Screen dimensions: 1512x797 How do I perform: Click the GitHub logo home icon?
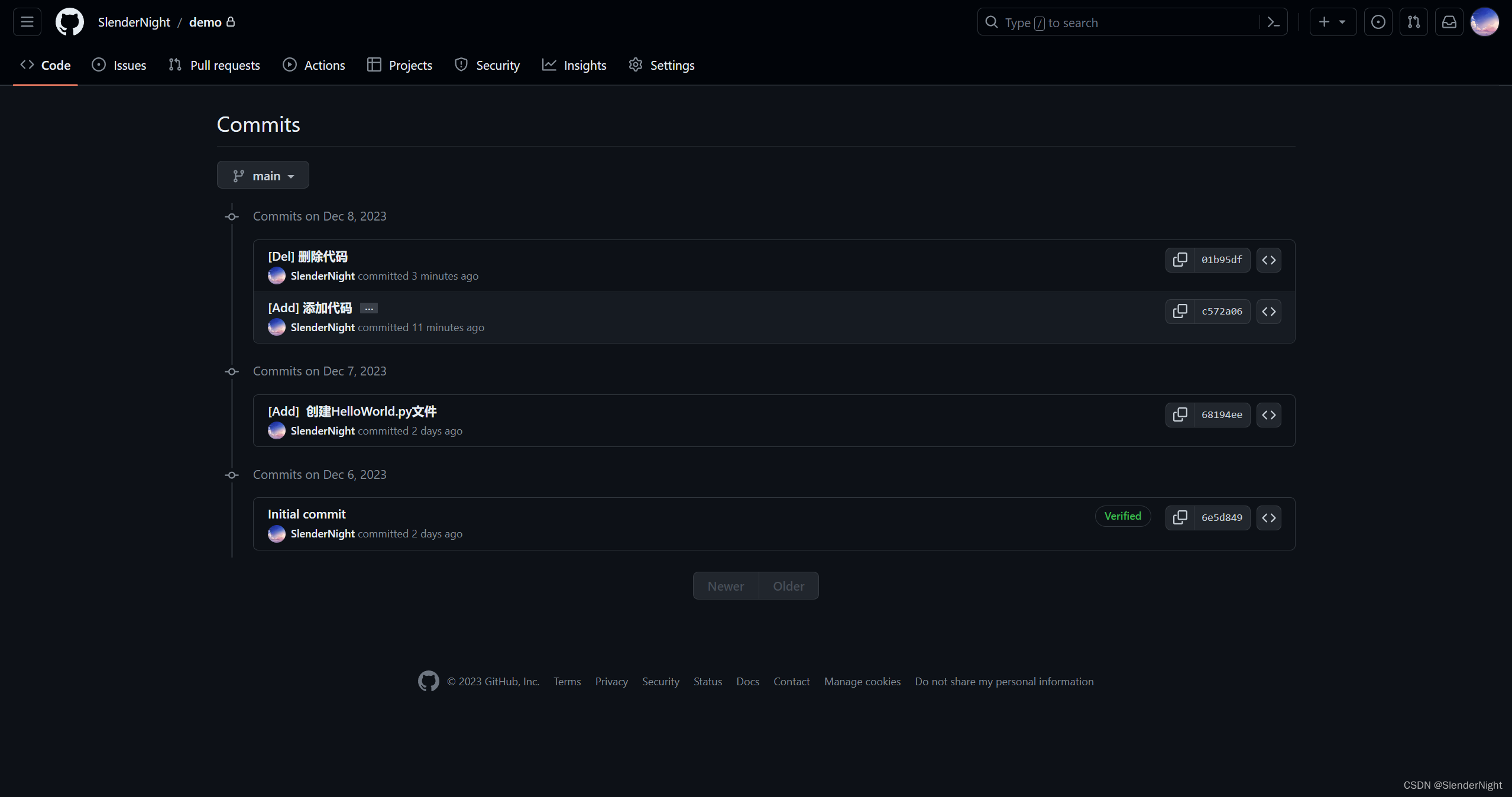(70, 22)
